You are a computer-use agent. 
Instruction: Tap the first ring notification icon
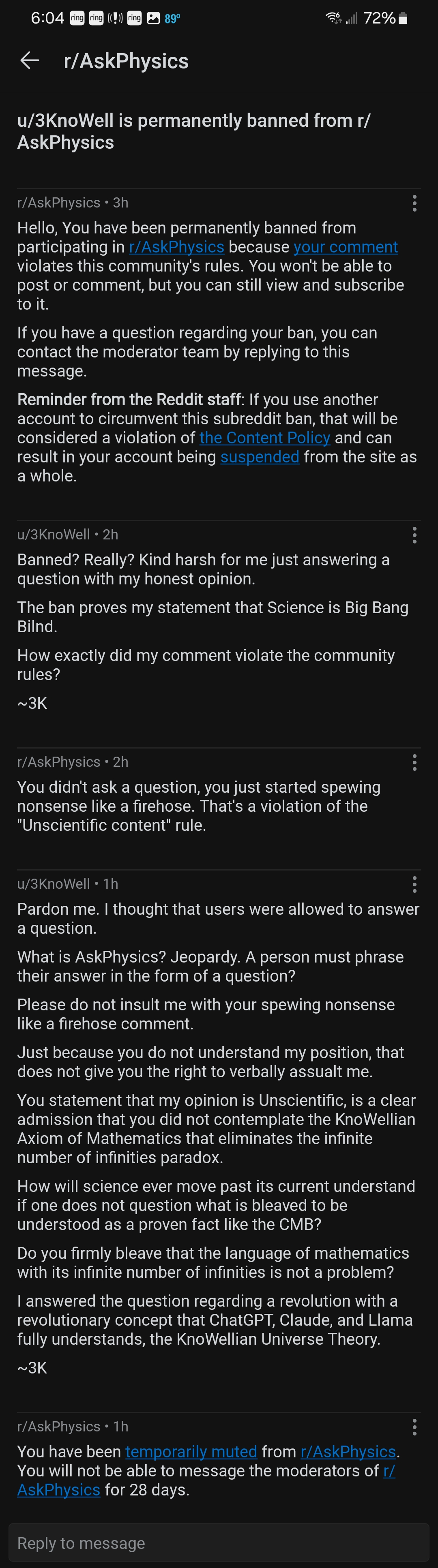click(x=77, y=18)
